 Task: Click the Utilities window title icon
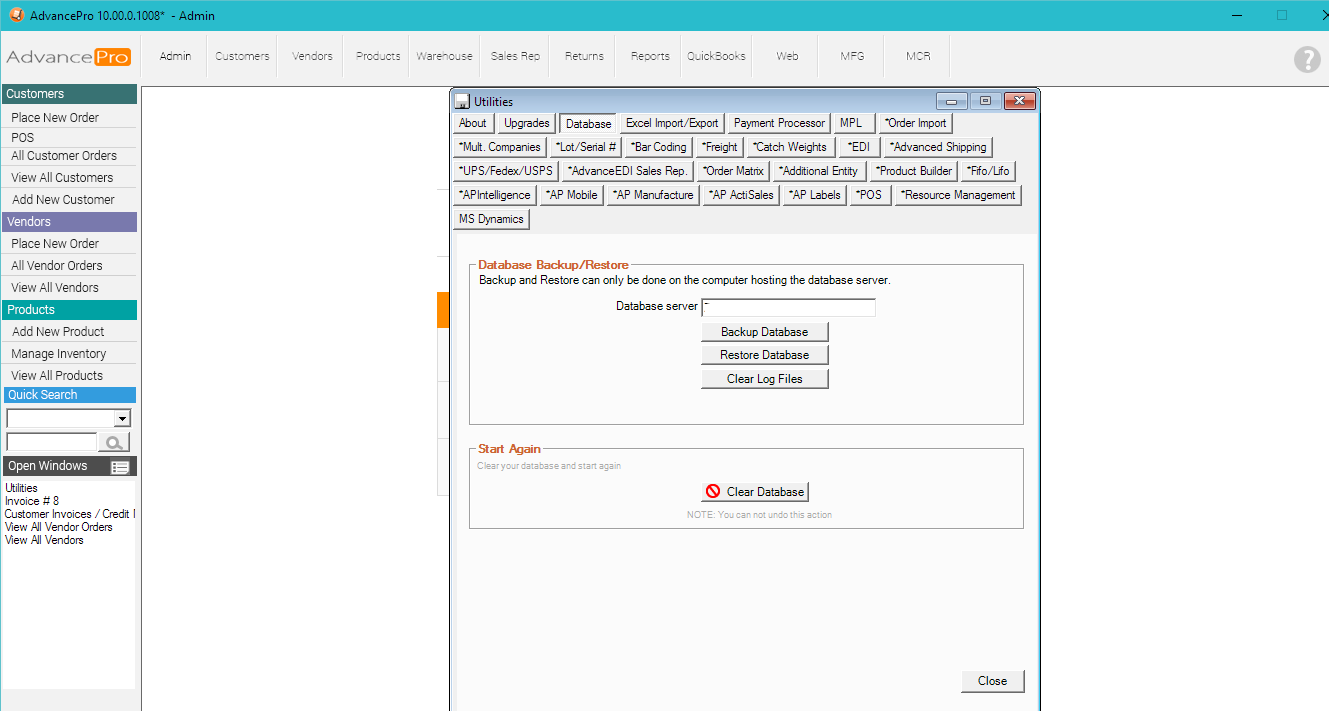(x=462, y=101)
